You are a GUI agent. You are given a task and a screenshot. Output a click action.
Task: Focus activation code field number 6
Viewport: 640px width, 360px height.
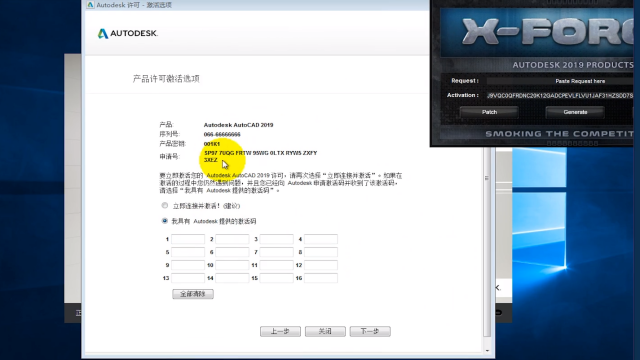click(x=232, y=252)
